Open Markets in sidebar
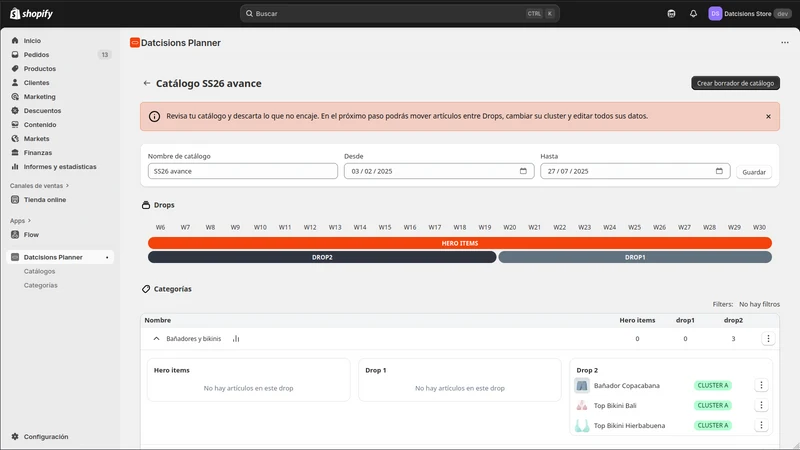This screenshot has height=450, width=800. pyautogui.click(x=36, y=139)
